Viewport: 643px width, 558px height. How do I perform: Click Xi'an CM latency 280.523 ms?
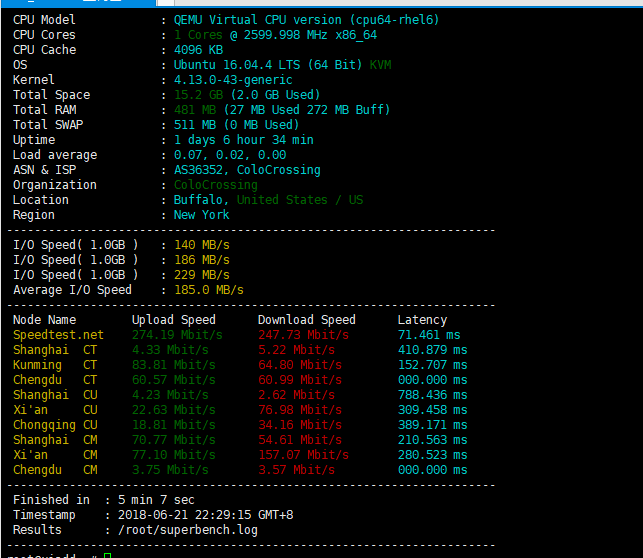(x=433, y=455)
